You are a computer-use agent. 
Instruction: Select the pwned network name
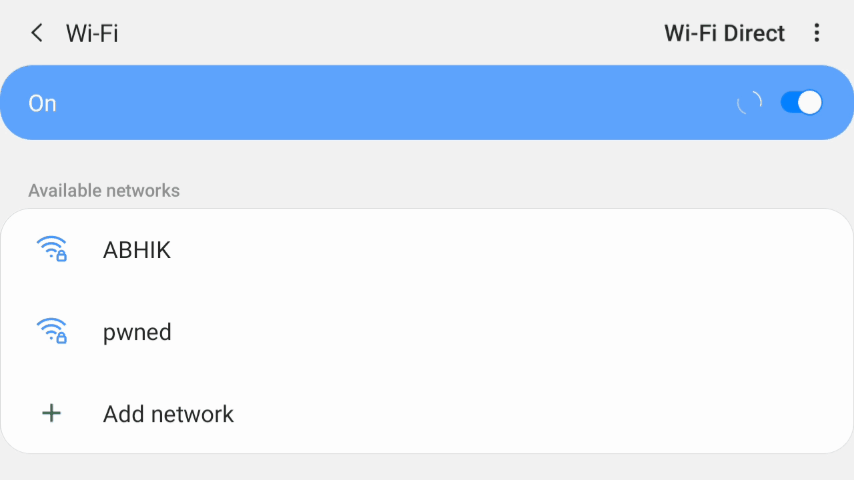tap(137, 332)
